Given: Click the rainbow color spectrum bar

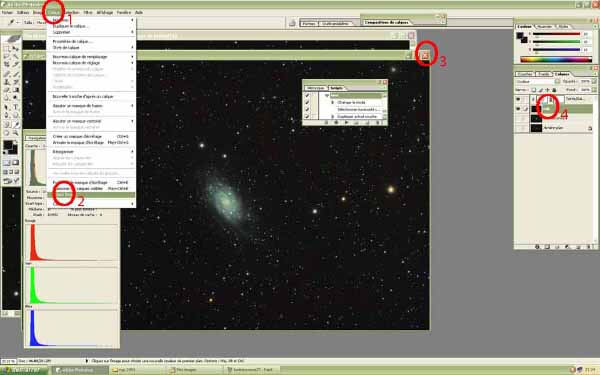Looking at the screenshot, I should tap(556, 59).
